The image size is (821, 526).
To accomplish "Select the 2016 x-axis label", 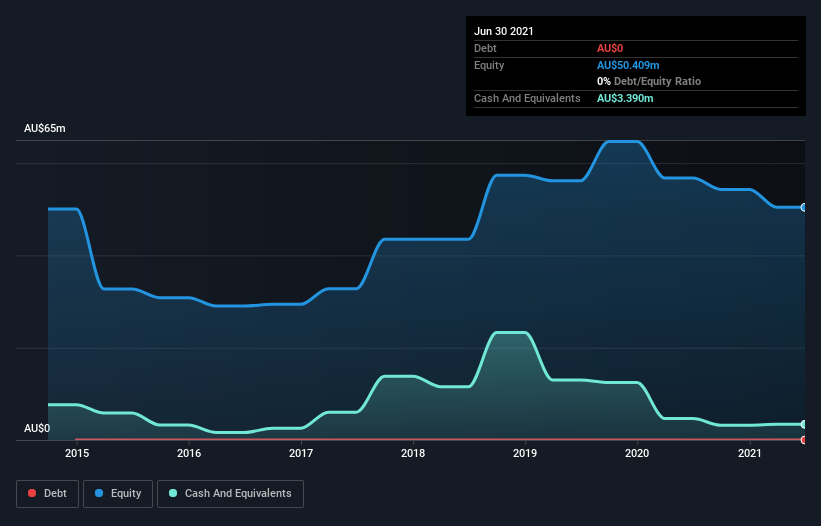I will click(x=189, y=453).
